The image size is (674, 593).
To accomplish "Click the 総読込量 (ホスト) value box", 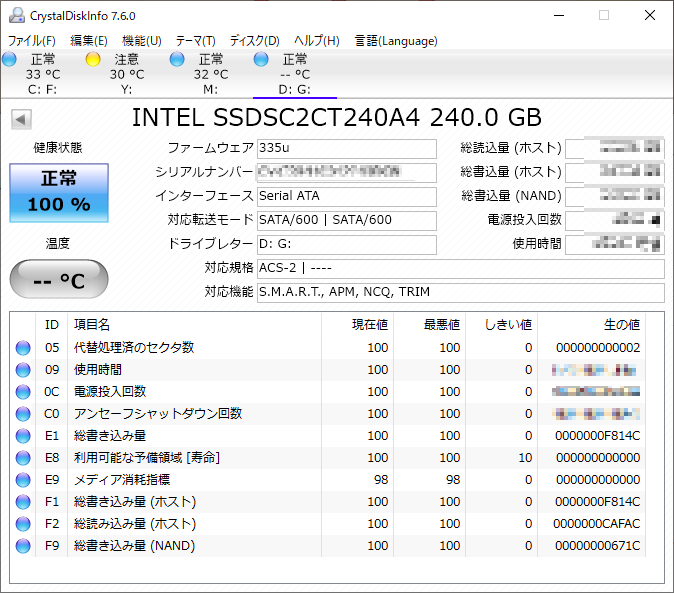I will click(x=615, y=148).
